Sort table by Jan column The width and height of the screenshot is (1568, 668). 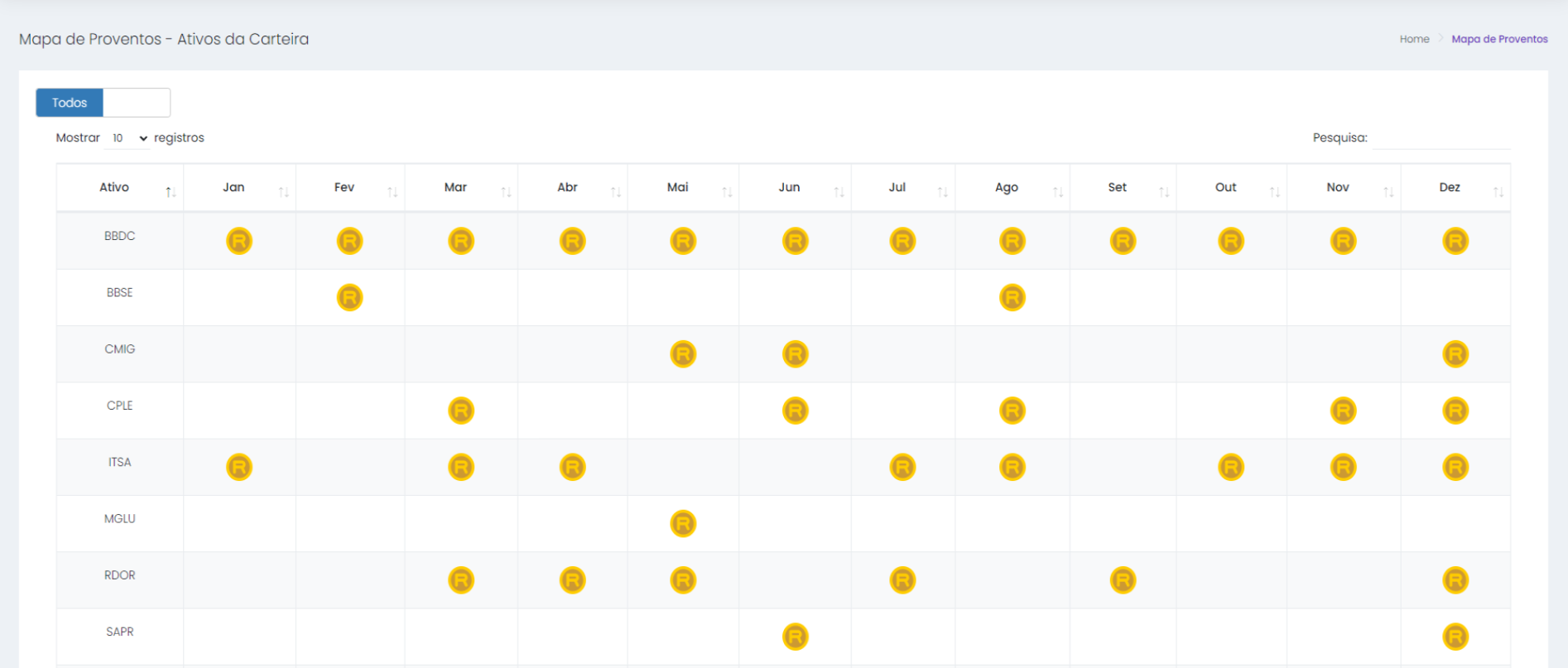[239, 188]
